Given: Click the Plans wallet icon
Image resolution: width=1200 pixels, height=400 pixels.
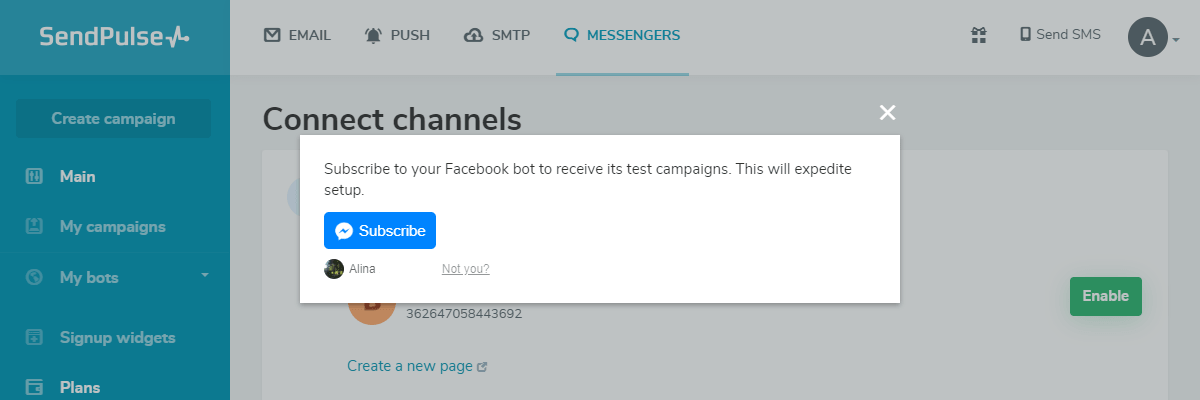Looking at the screenshot, I should pos(34,387).
